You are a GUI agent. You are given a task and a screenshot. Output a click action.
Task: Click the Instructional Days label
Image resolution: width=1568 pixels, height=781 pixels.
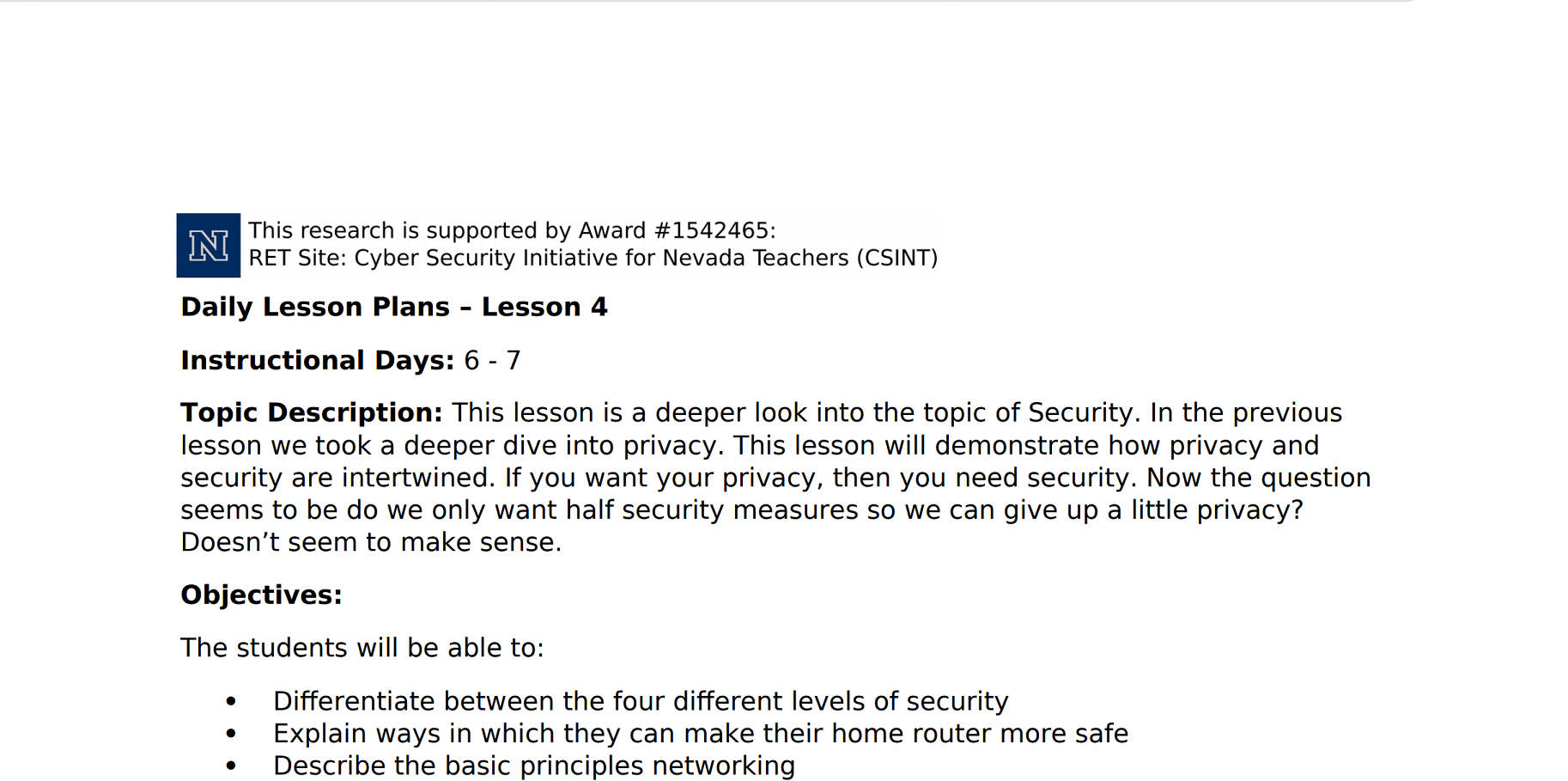tap(317, 360)
